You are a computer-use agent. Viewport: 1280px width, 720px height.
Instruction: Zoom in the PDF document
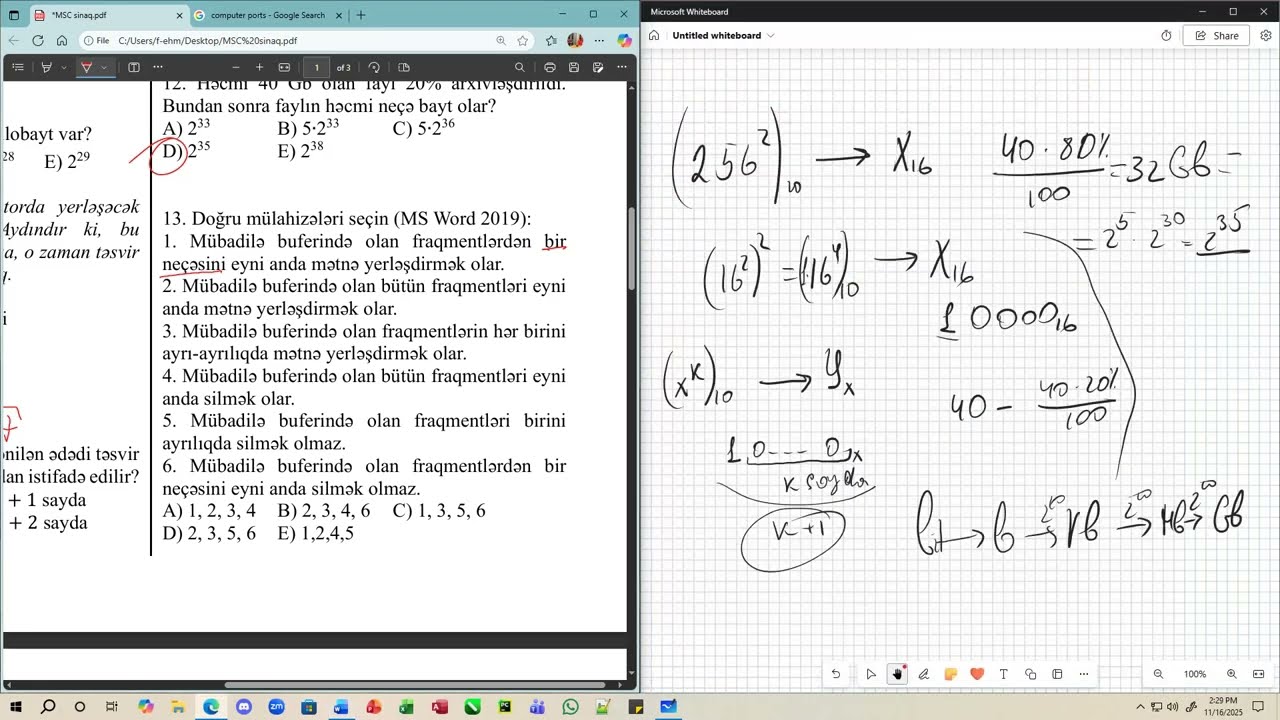pyautogui.click(x=259, y=67)
